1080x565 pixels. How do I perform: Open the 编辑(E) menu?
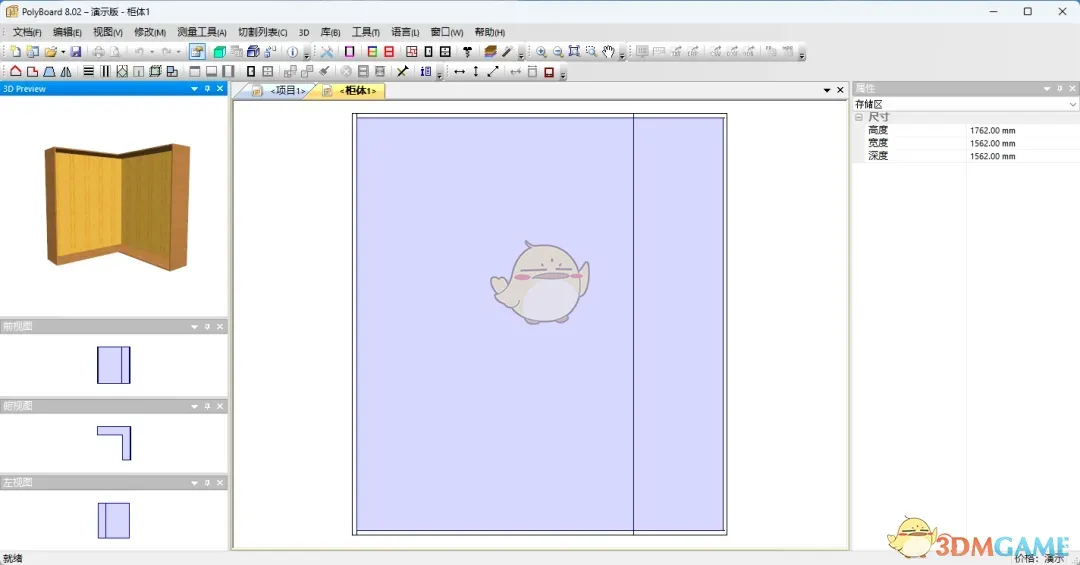pos(68,32)
